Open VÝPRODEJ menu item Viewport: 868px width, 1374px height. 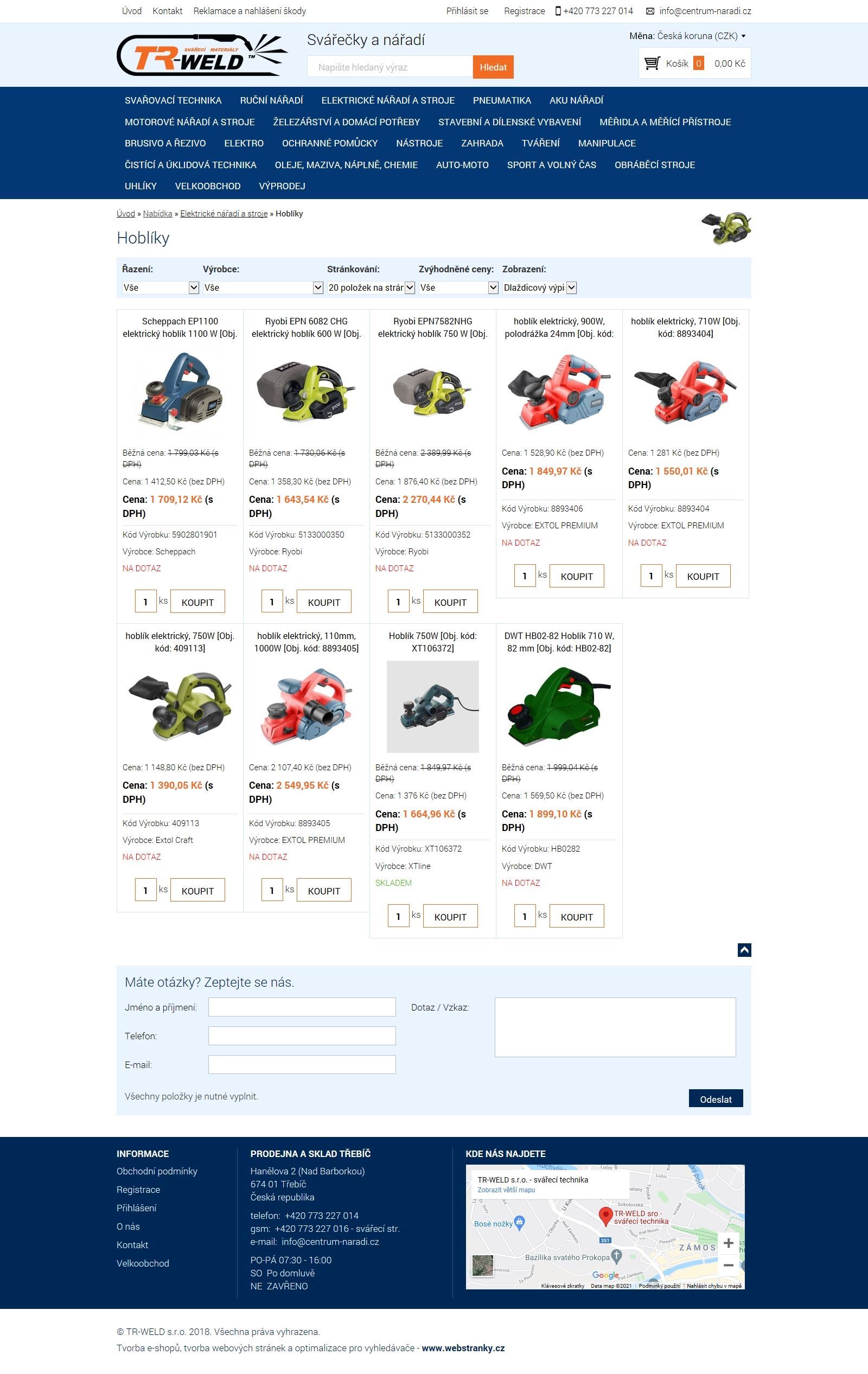[x=282, y=186]
